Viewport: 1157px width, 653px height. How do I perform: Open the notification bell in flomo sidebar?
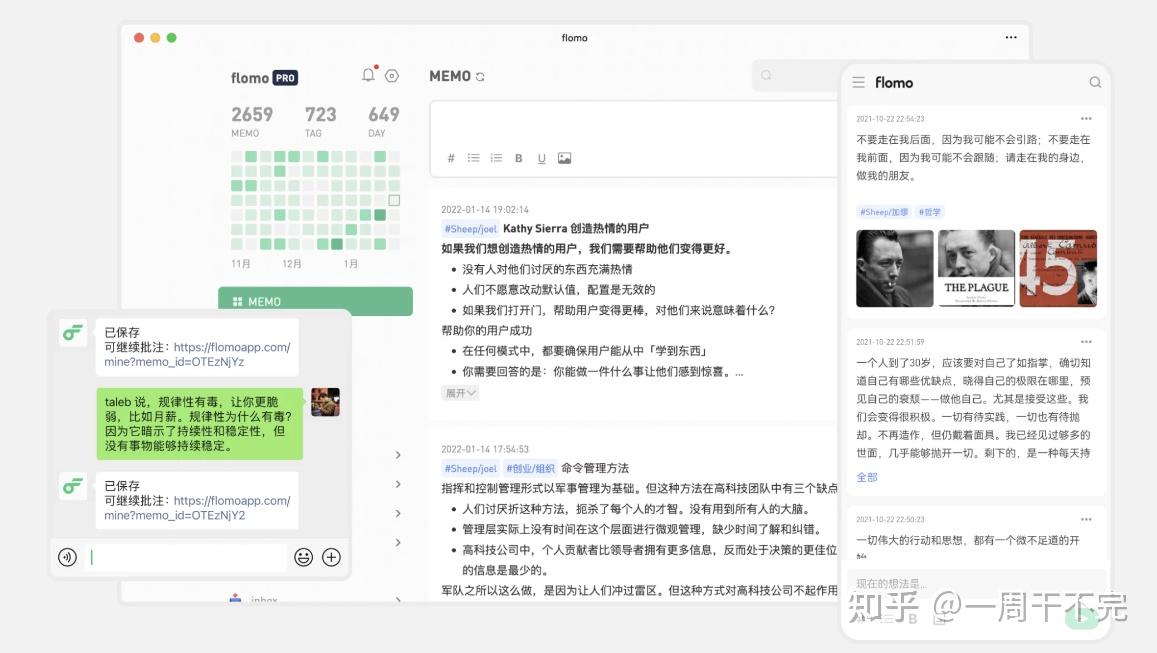368,75
